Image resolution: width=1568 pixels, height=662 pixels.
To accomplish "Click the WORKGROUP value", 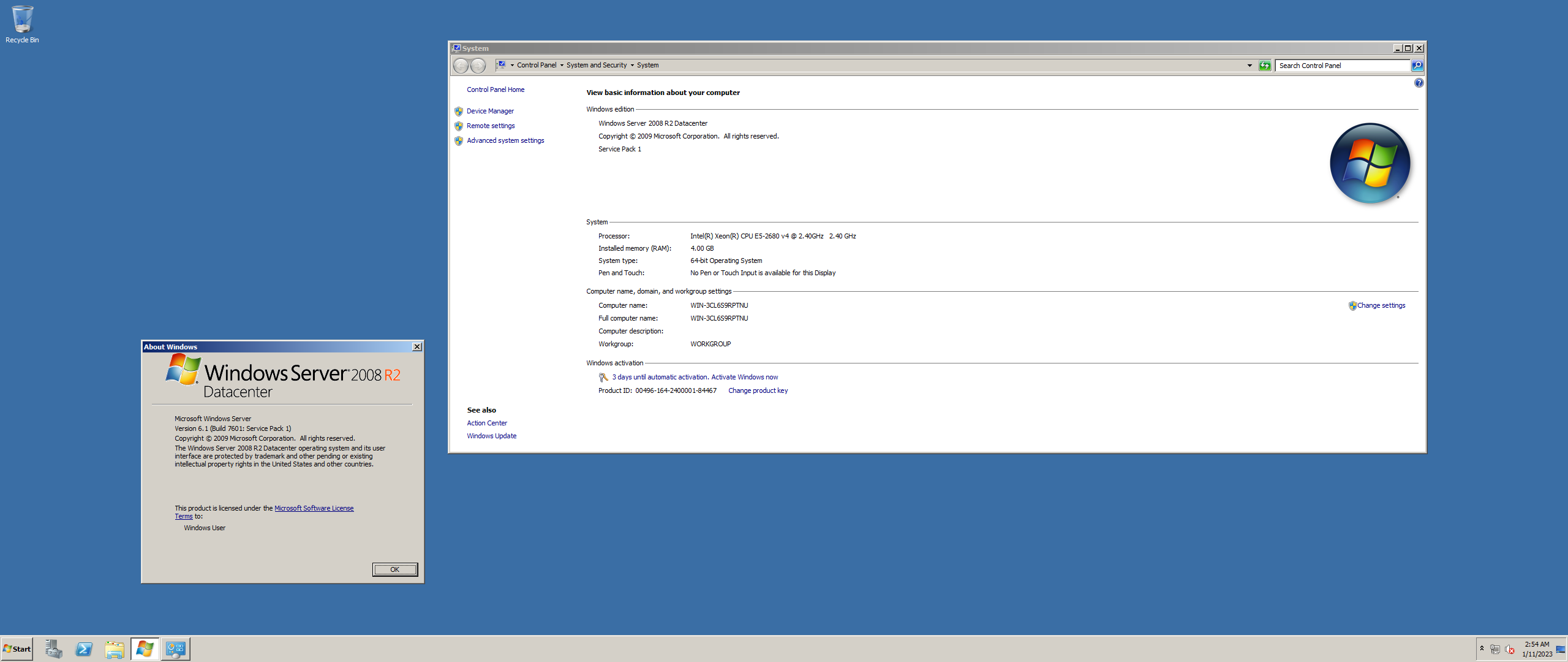I will pos(710,344).
